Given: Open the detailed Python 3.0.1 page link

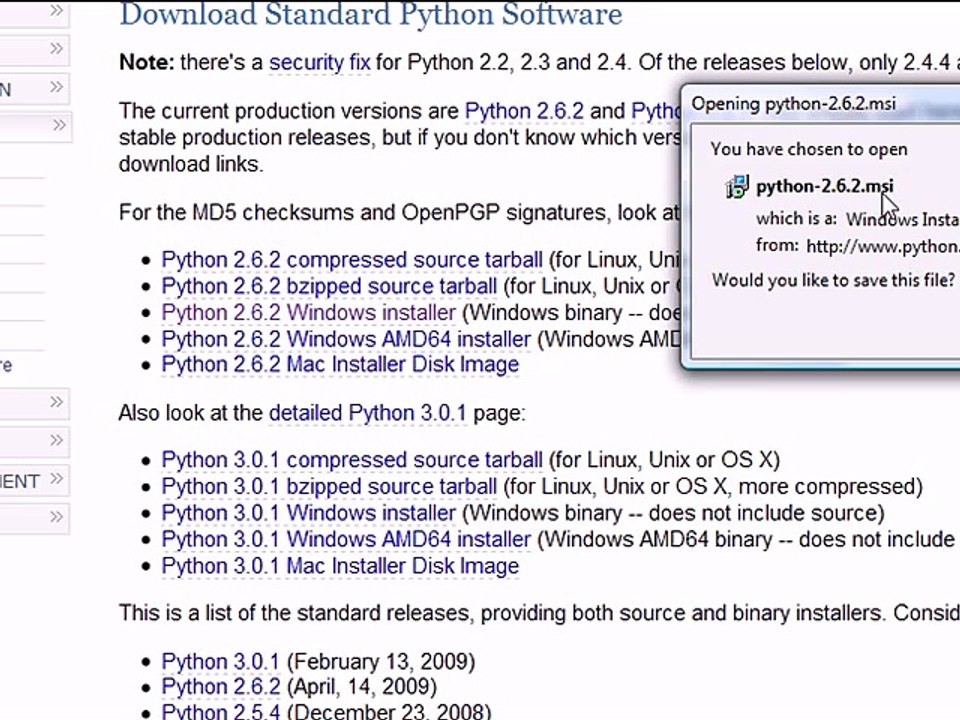Looking at the screenshot, I should (x=367, y=413).
